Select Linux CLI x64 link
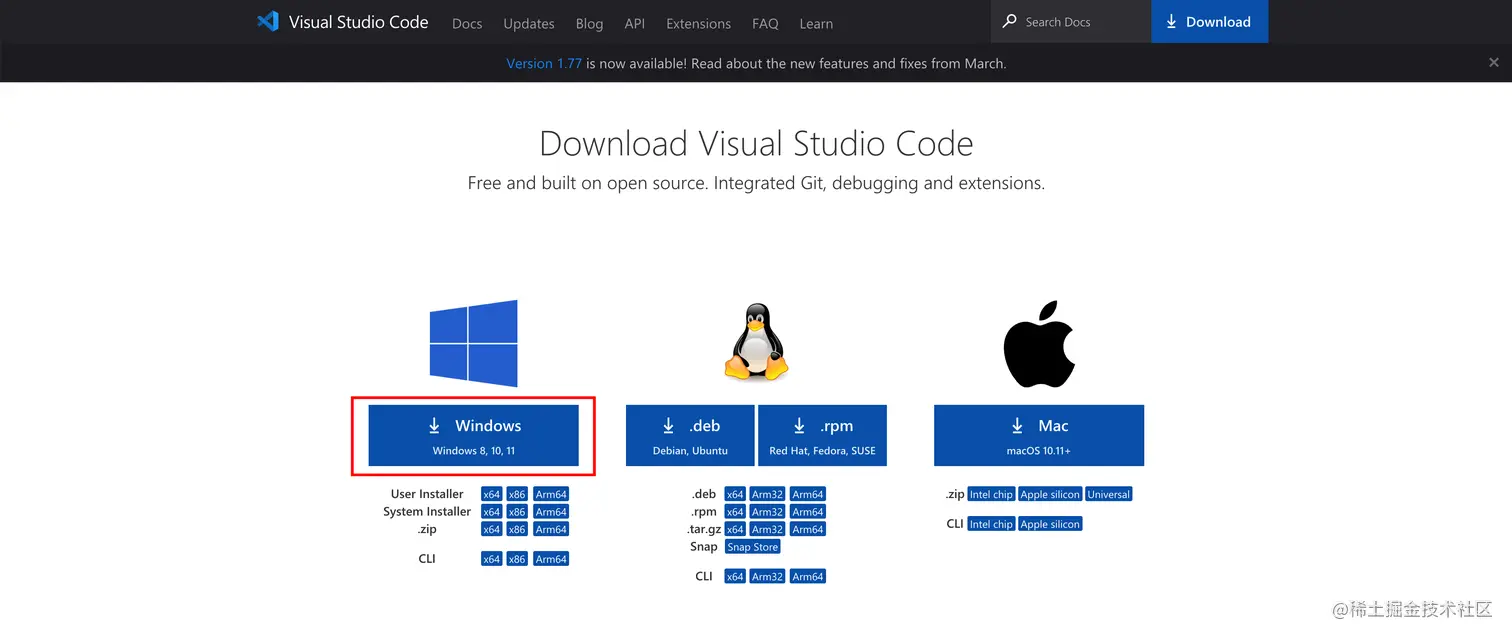The image size is (1512, 639). coord(735,576)
